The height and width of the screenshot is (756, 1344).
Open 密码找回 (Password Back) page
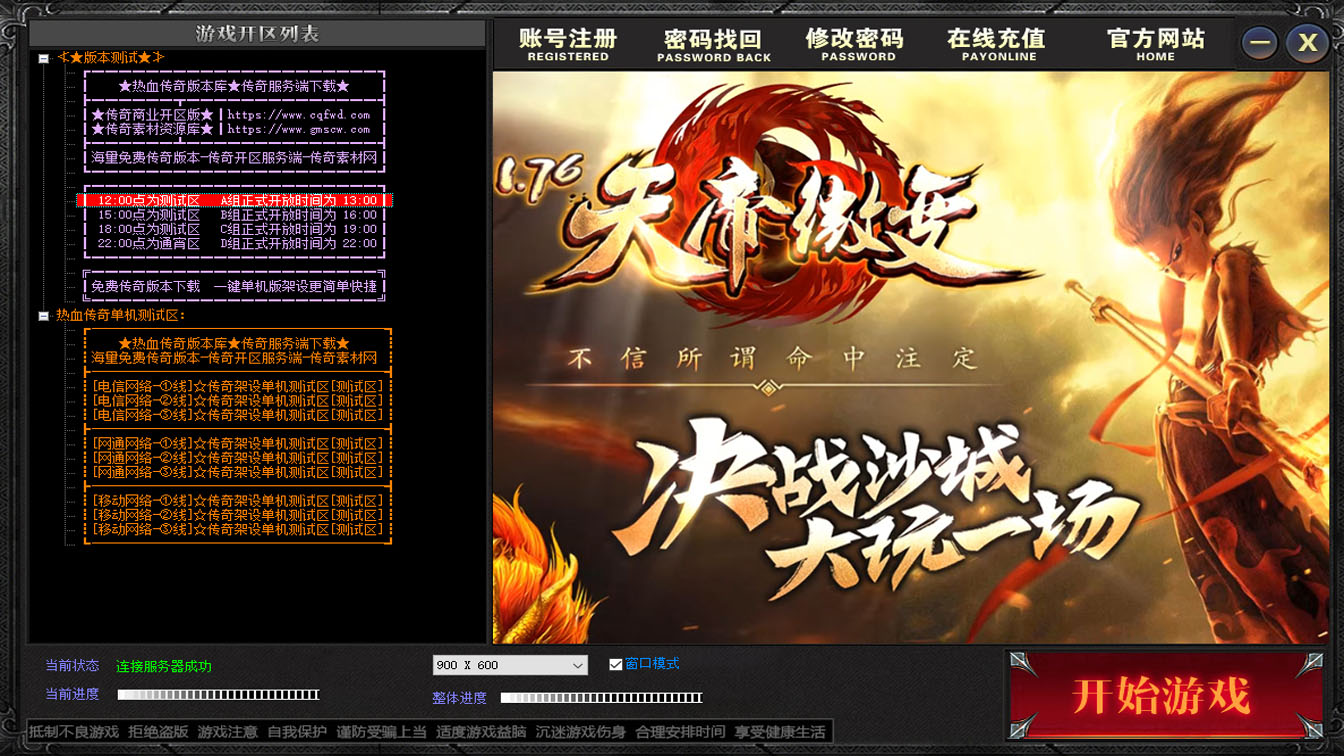coord(713,45)
